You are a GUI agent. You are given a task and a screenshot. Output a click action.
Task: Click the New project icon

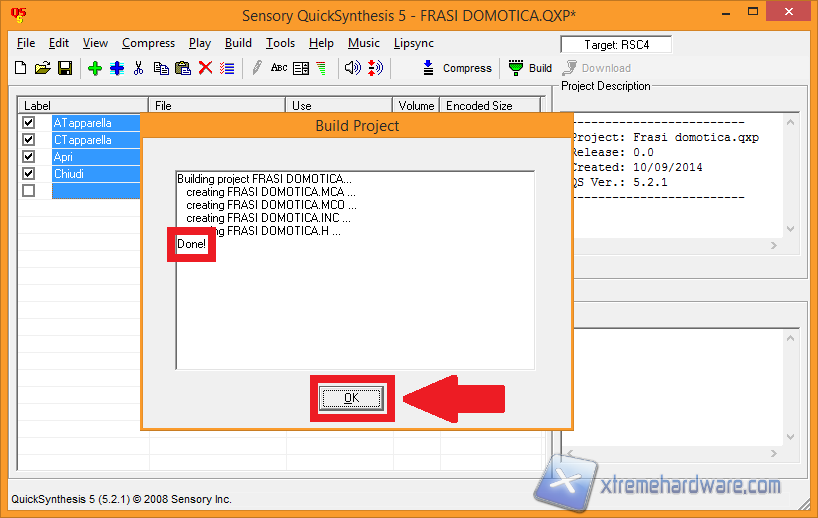click(x=20, y=68)
